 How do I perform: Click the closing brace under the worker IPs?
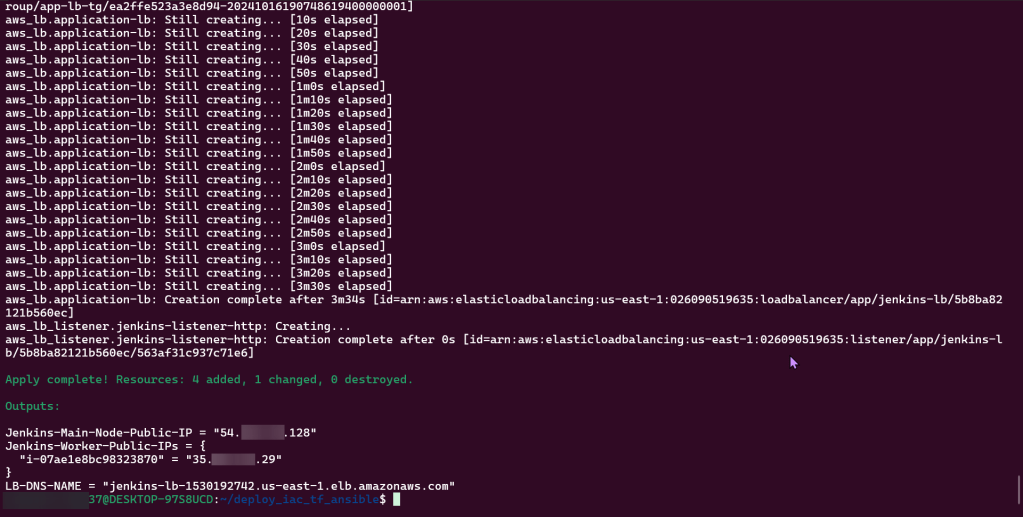pyautogui.click(x=8, y=472)
